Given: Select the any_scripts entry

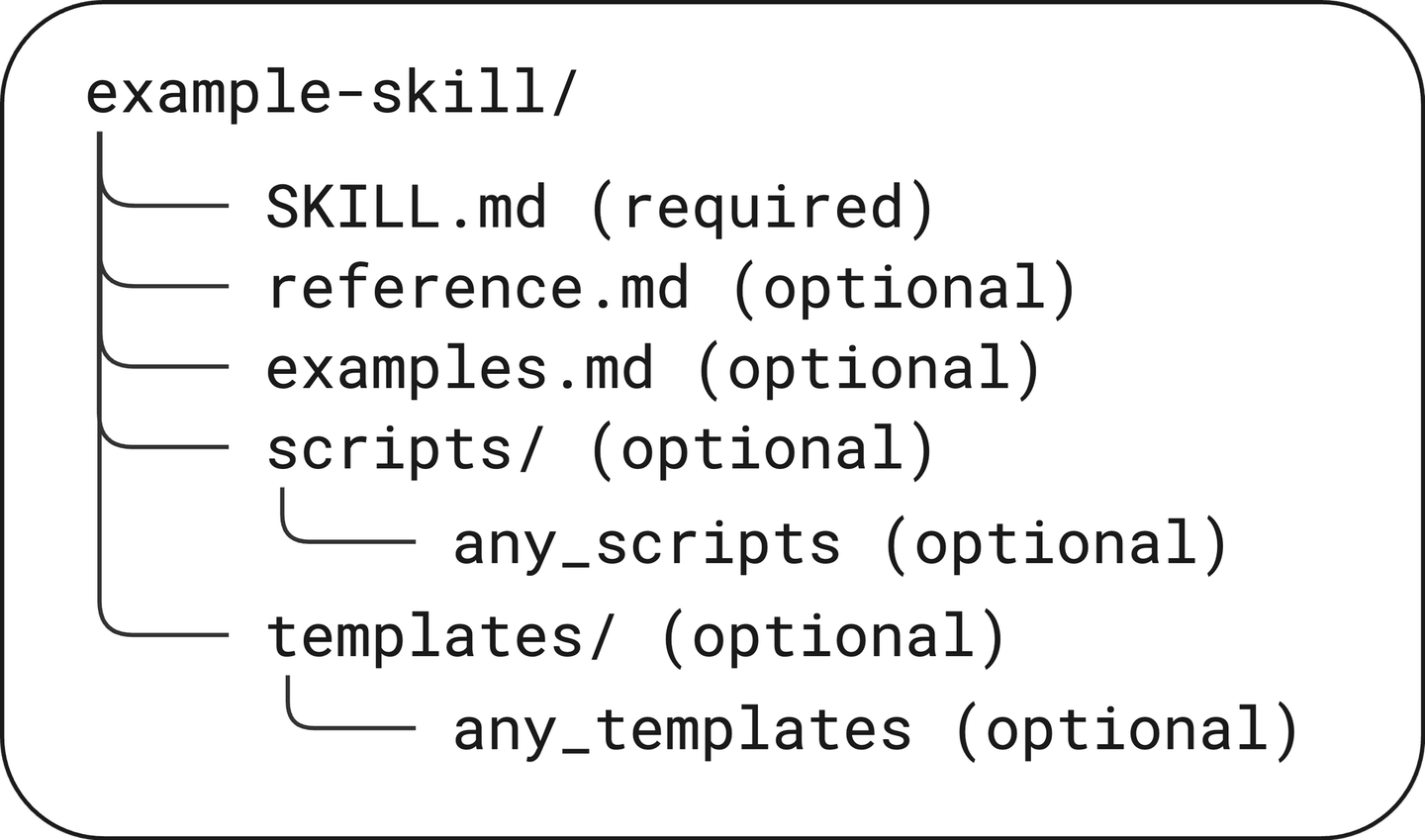Looking at the screenshot, I should [646, 543].
